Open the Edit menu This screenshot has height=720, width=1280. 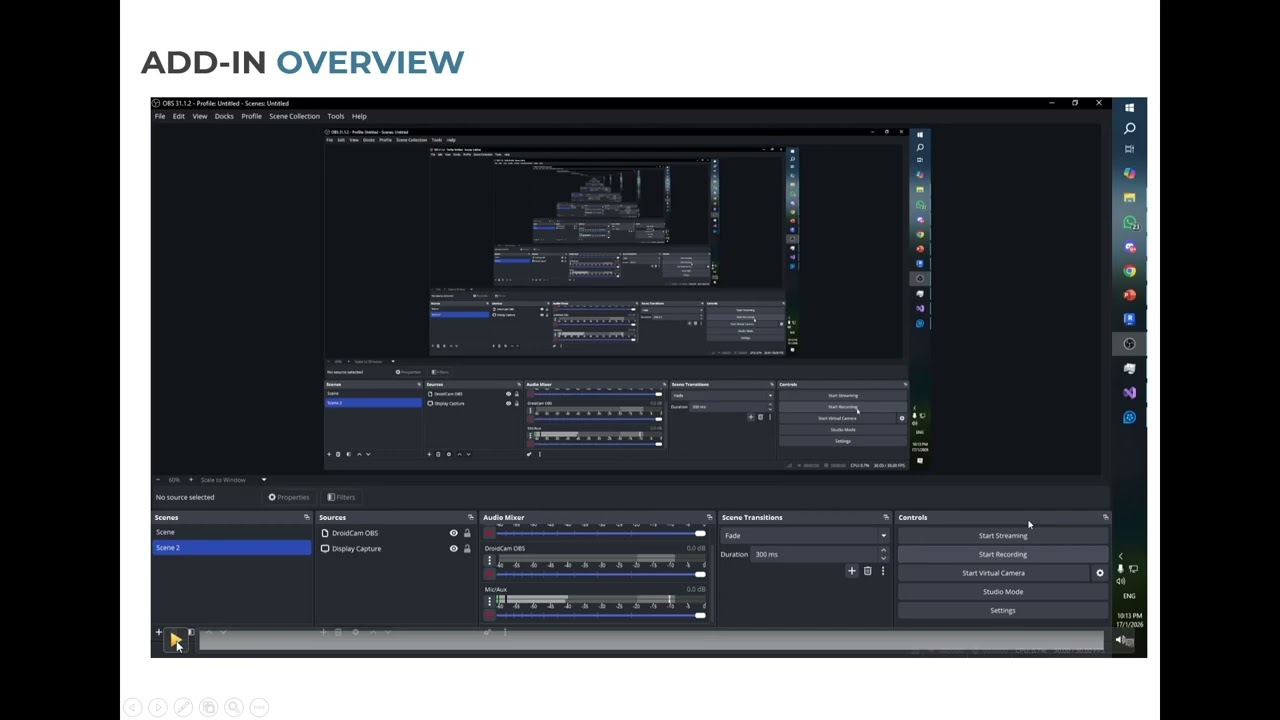point(179,116)
